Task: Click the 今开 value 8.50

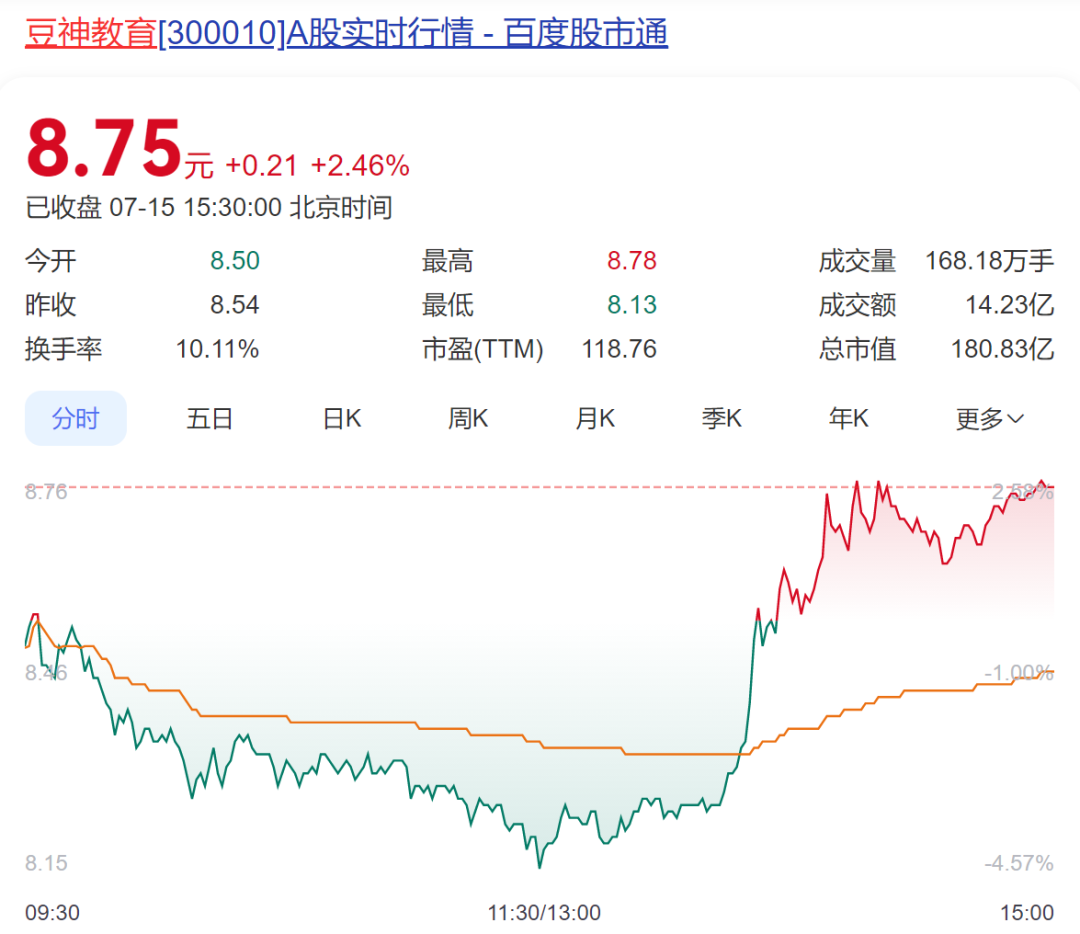Action: click(235, 260)
